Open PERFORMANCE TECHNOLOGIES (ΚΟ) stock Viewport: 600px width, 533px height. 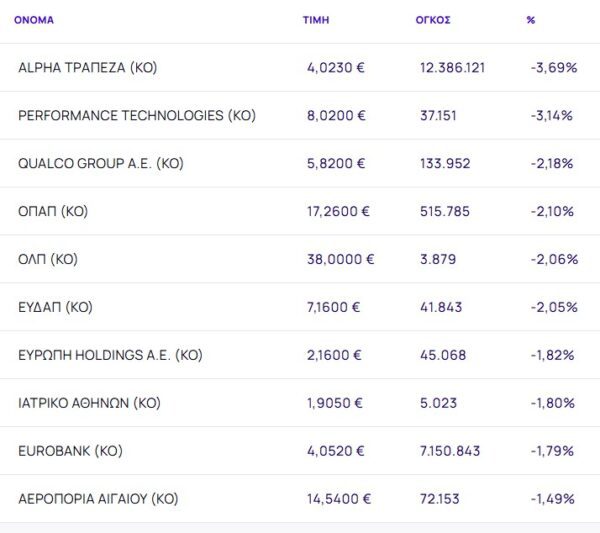click(137, 115)
